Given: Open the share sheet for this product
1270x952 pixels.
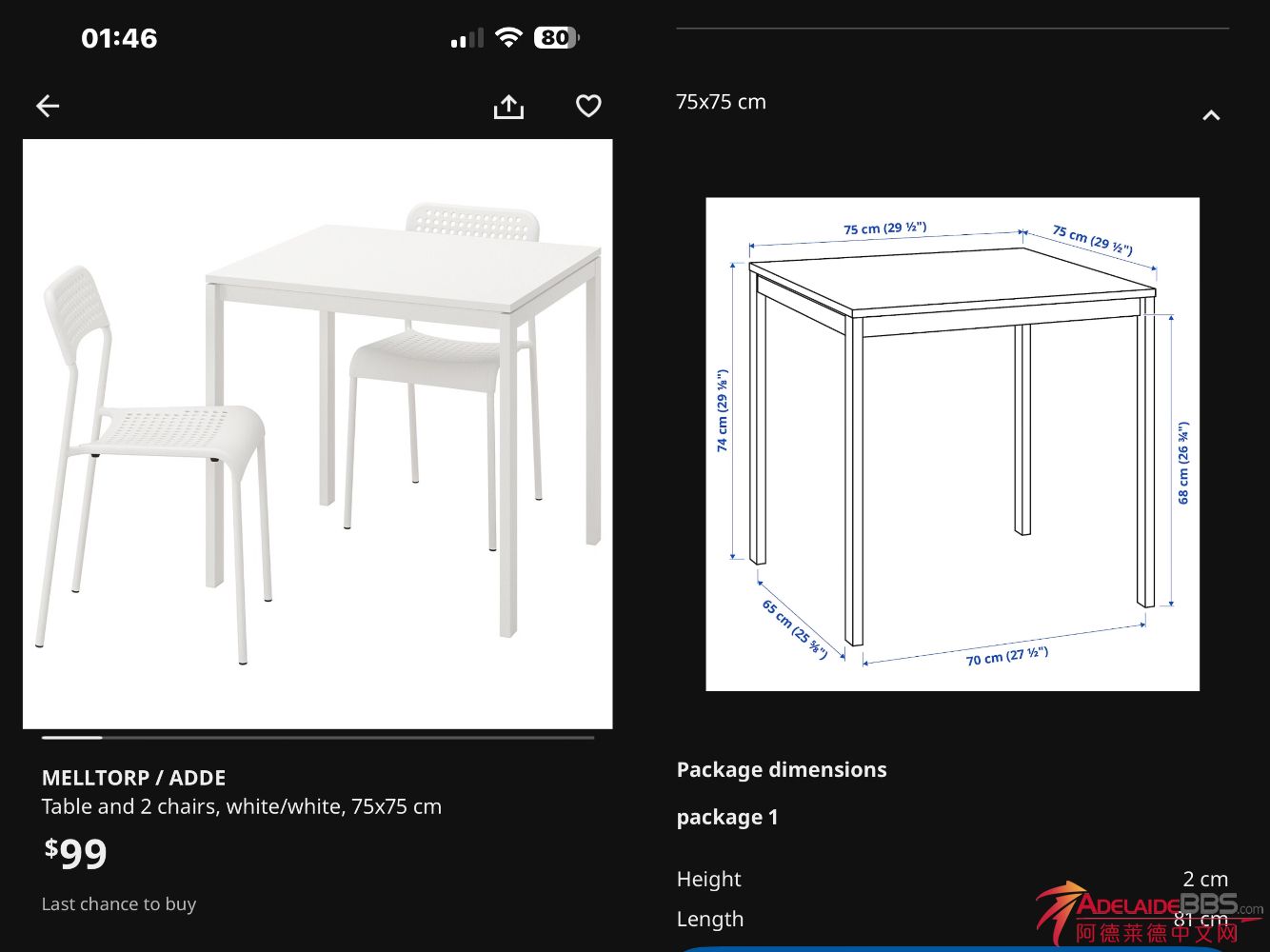Looking at the screenshot, I should click(x=508, y=107).
